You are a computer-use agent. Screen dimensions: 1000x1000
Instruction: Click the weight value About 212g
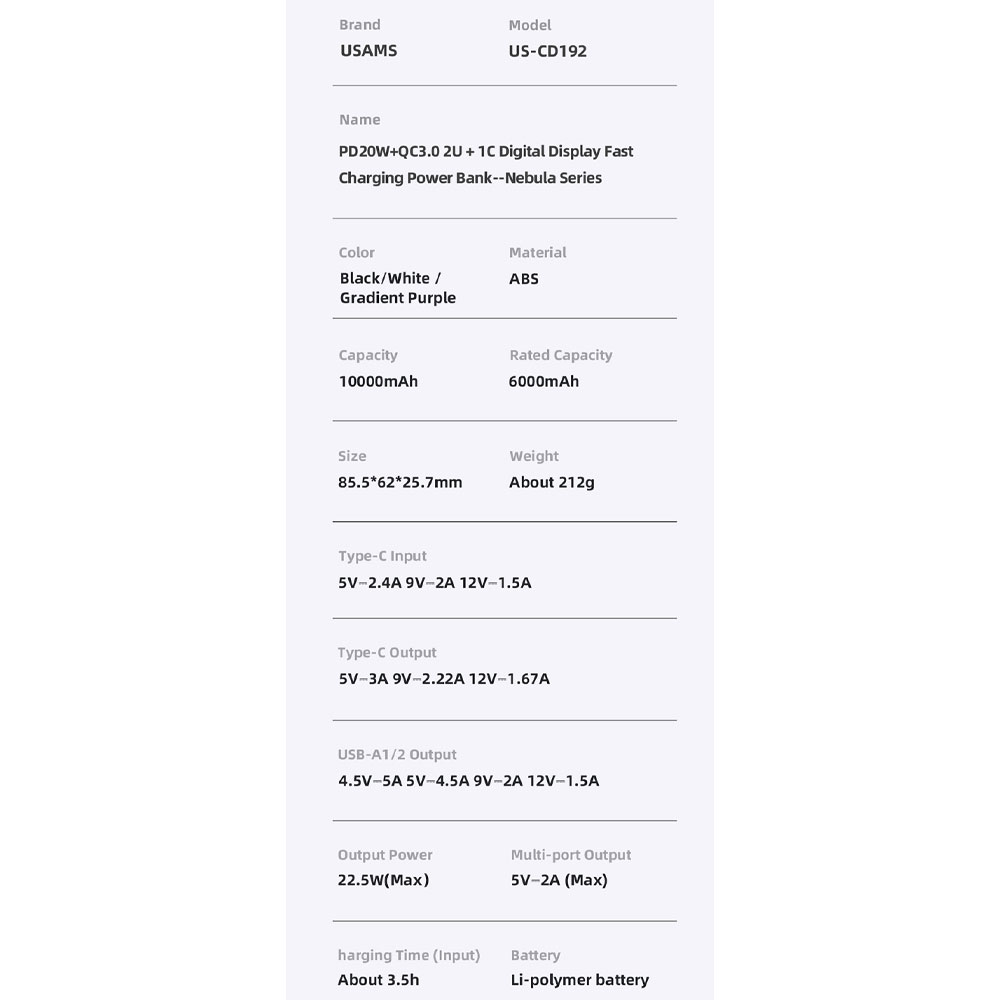click(x=552, y=482)
